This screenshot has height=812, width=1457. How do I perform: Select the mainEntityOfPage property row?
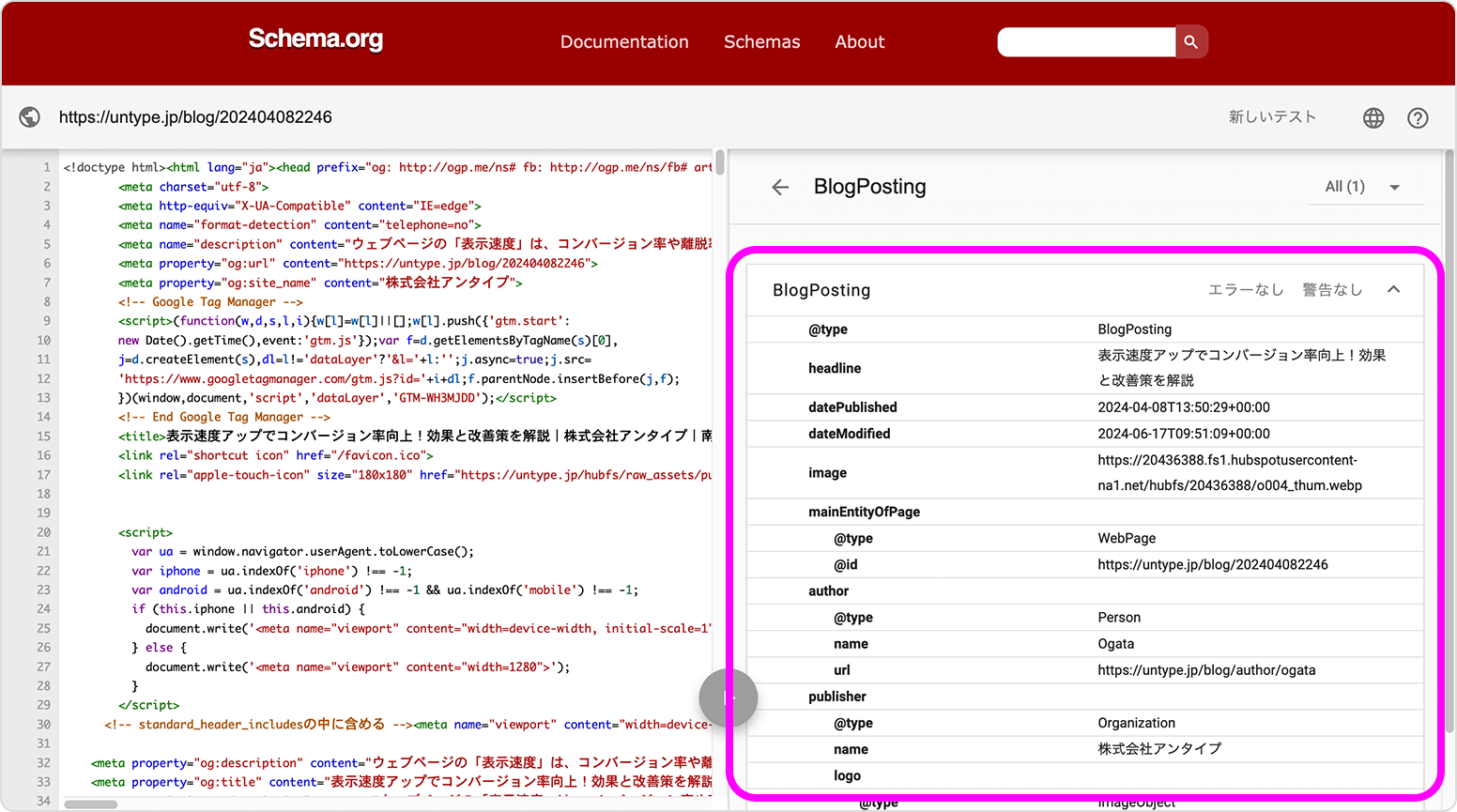click(1085, 512)
